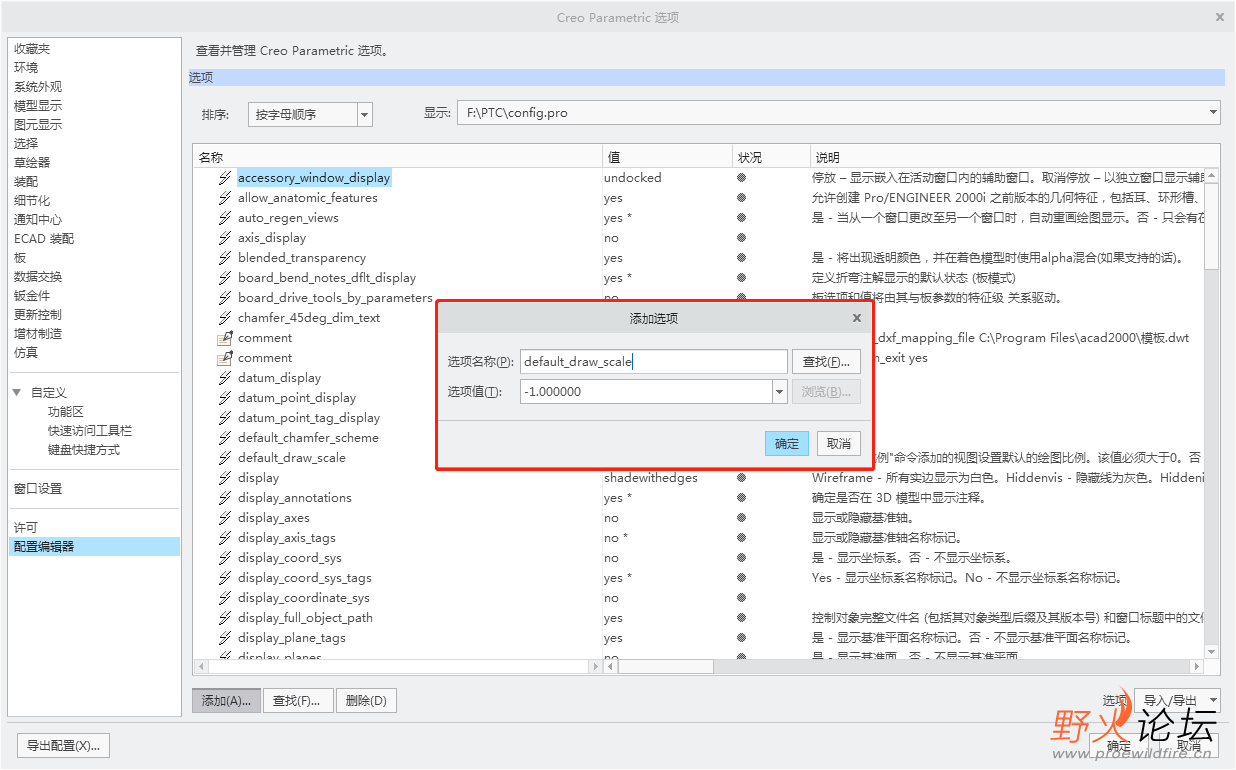Screen dimensions: 1236x770
Task: Click the comment note icon above datum_display
Action: click(225, 358)
